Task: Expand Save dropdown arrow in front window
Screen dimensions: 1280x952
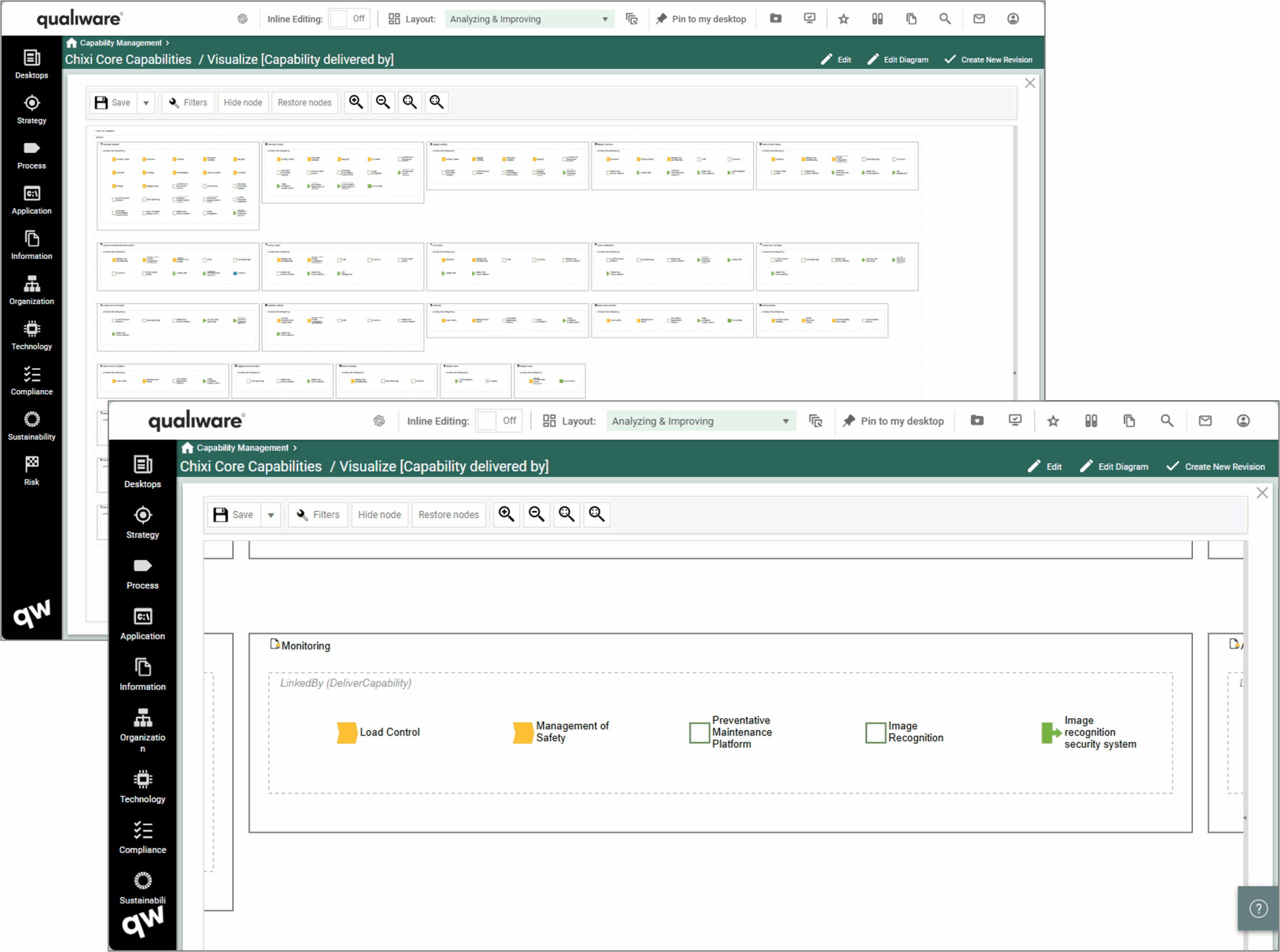Action: (270, 515)
